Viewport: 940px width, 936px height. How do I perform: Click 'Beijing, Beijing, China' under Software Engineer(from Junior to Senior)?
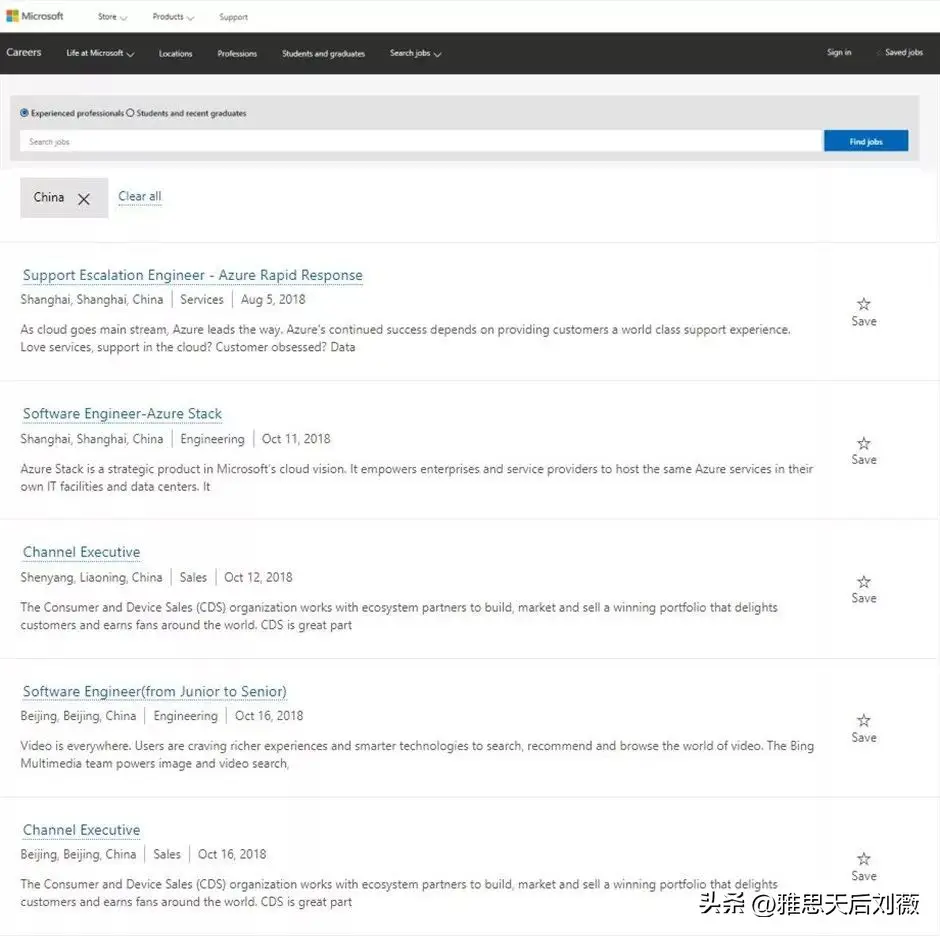coord(79,716)
